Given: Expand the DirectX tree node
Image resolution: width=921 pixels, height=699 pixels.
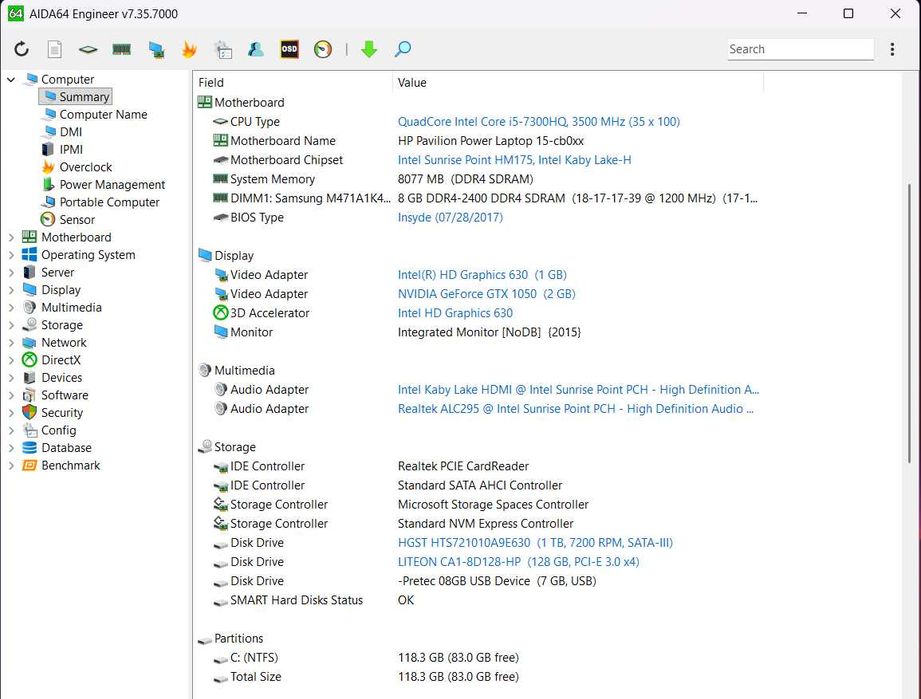Looking at the screenshot, I should [x=11, y=360].
